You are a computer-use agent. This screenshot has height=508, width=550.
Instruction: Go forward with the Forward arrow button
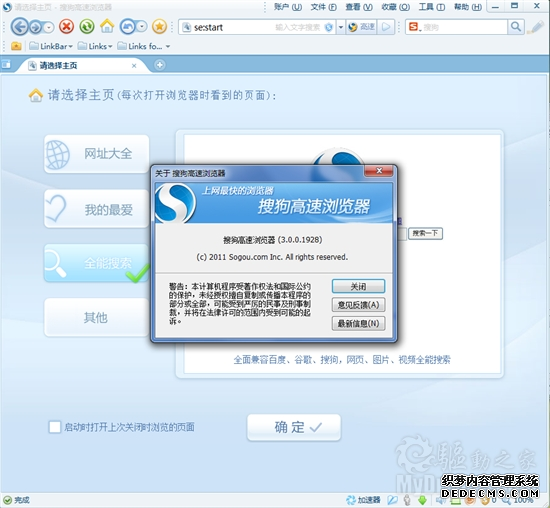pos(35,27)
